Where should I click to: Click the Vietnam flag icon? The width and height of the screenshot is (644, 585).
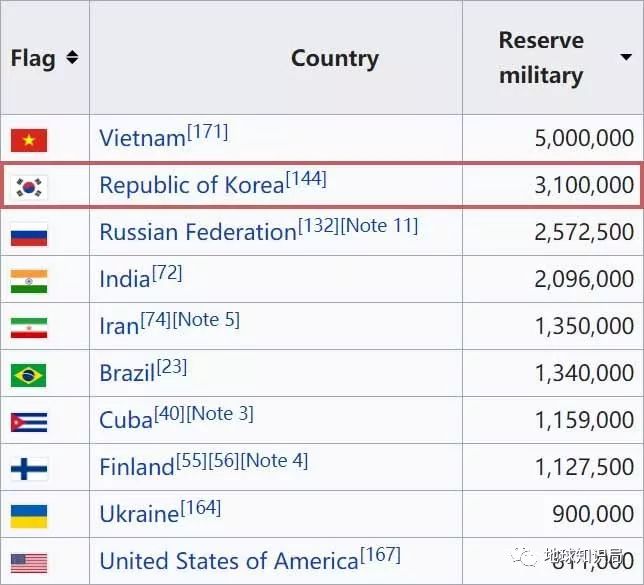point(29,140)
